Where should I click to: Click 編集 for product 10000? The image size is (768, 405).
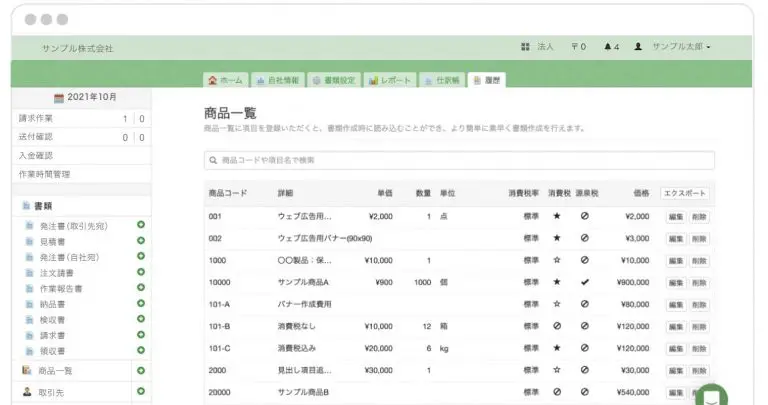point(676,283)
